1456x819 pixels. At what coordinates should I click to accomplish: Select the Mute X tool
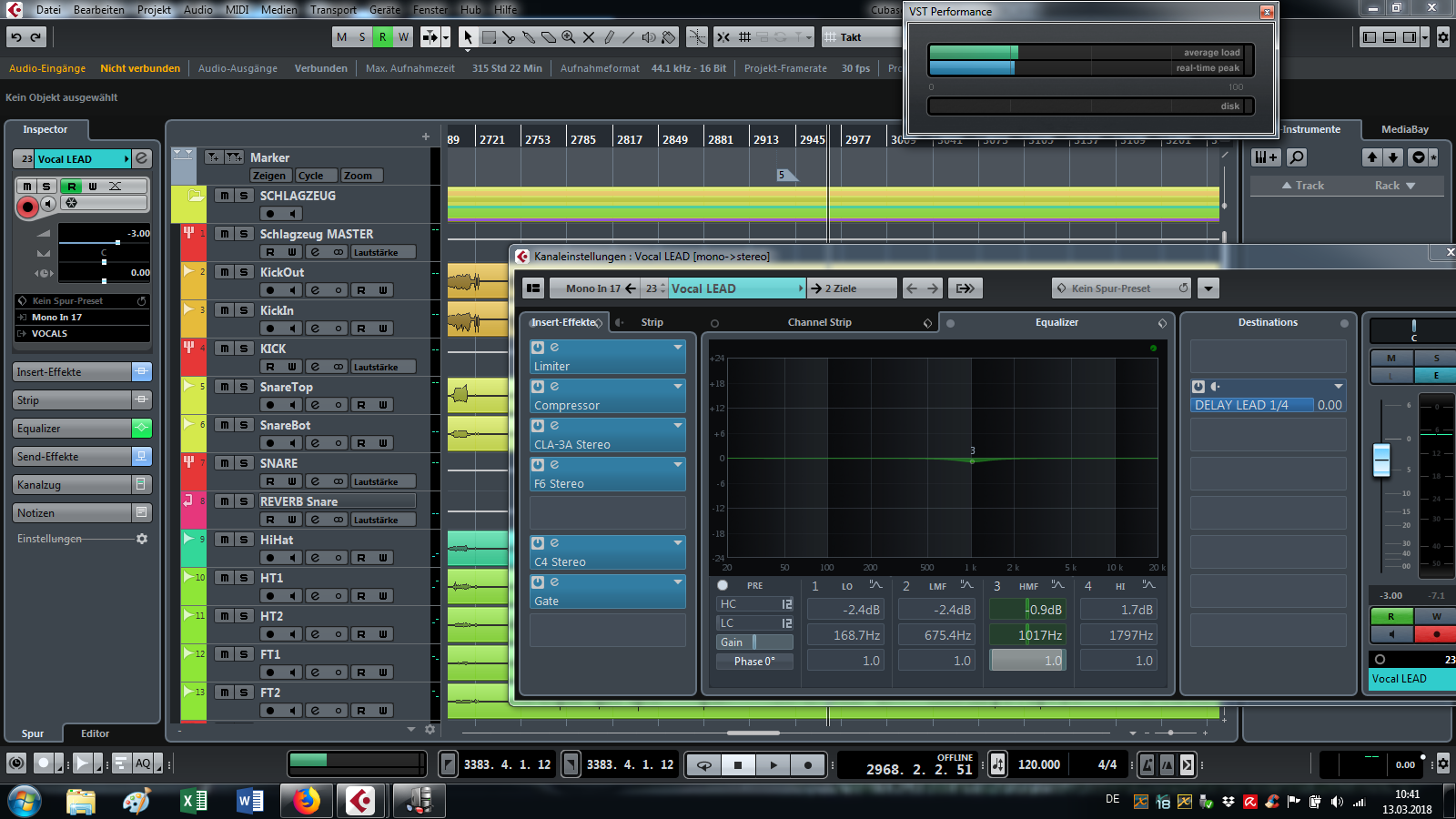click(x=589, y=37)
